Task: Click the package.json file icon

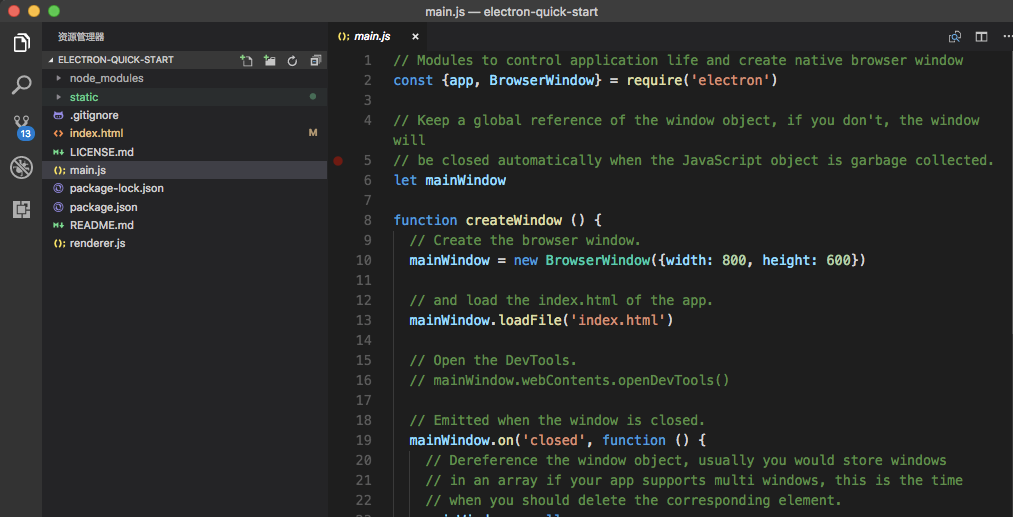Action: (x=59, y=207)
